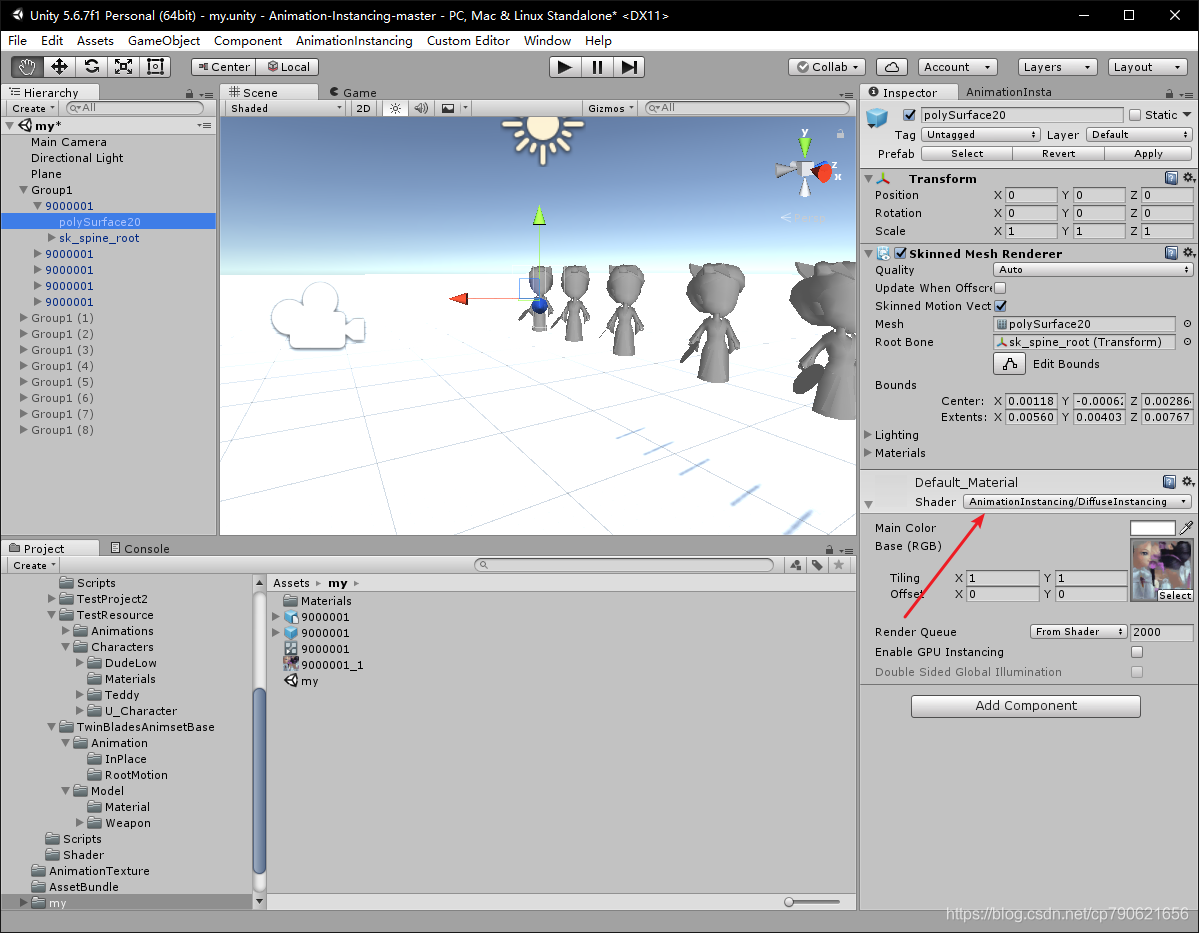Select the Hand pan tool
The image size is (1199, 933).
point(27,66)
